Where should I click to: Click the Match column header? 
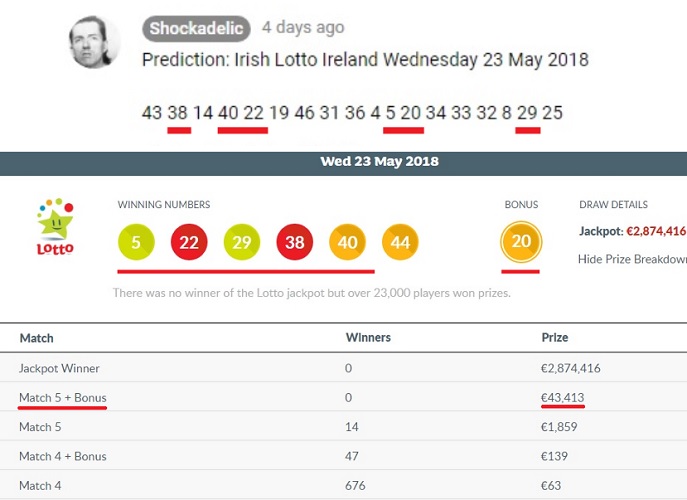(37, 339)
